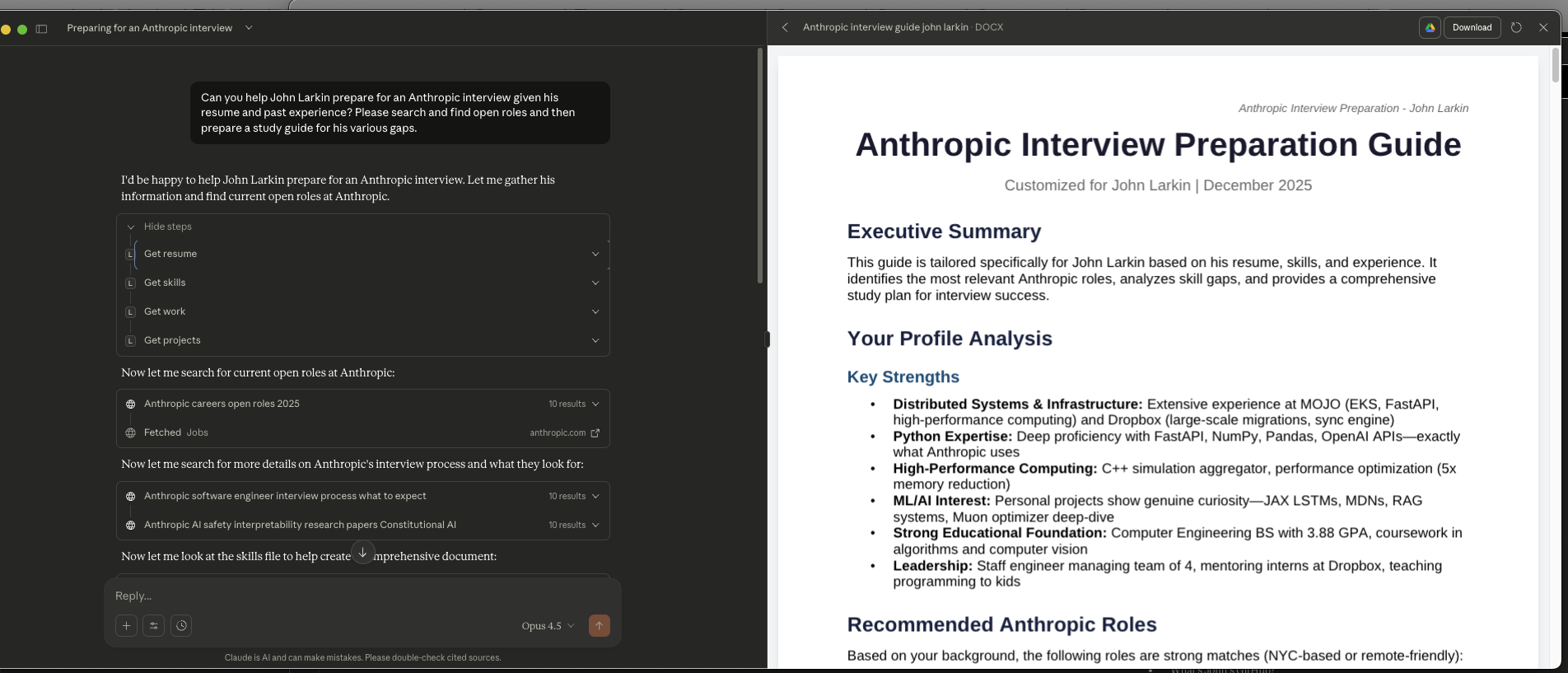Image resolution: width=1568 pixels, height=673 pixels.
Task: Save document to Google Drive
Action: point(1430,28)
